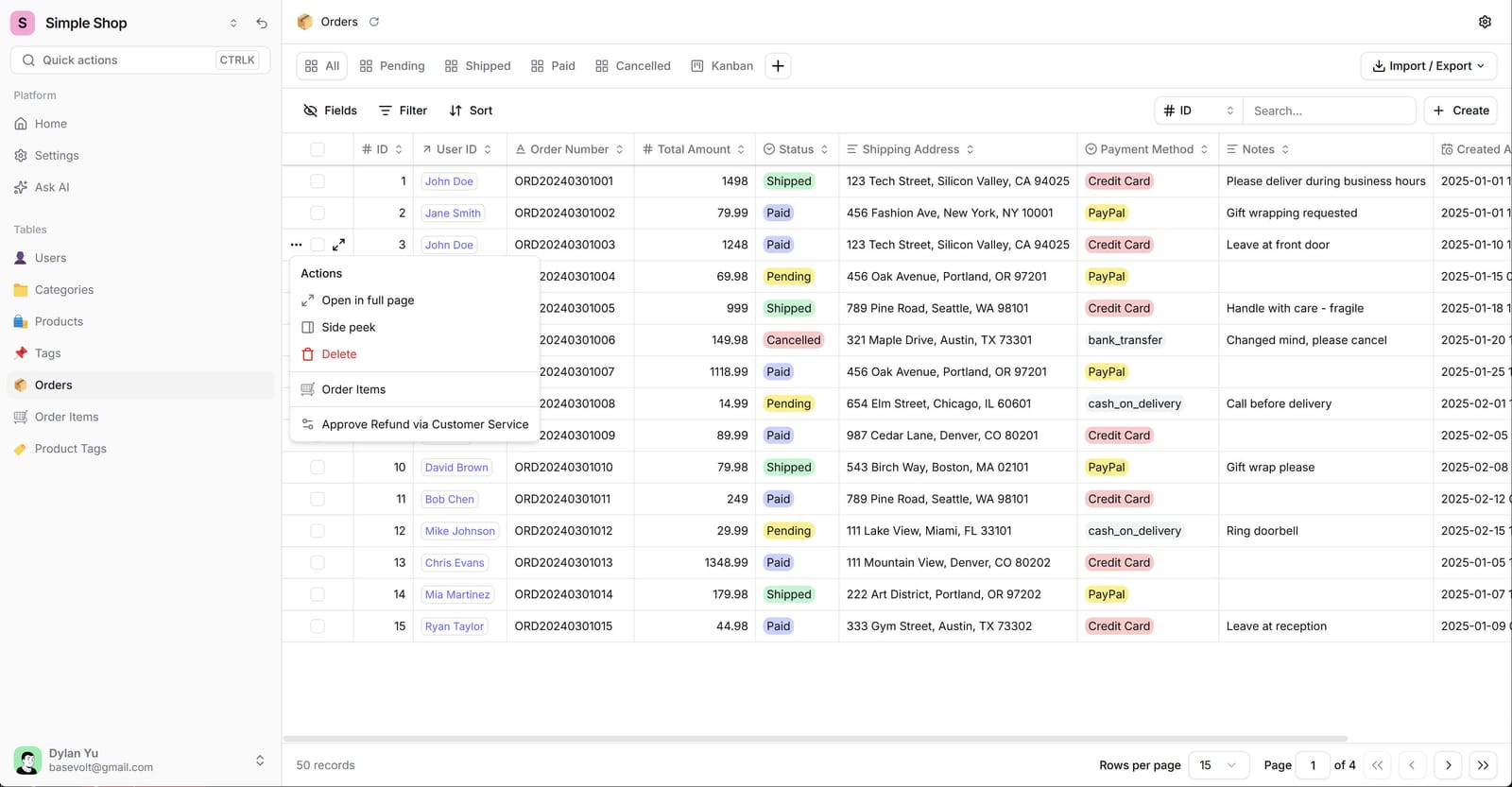Add a new view with plus button
The height and width of the screenshot is (787, 1512).
click(x=778, y=66)
